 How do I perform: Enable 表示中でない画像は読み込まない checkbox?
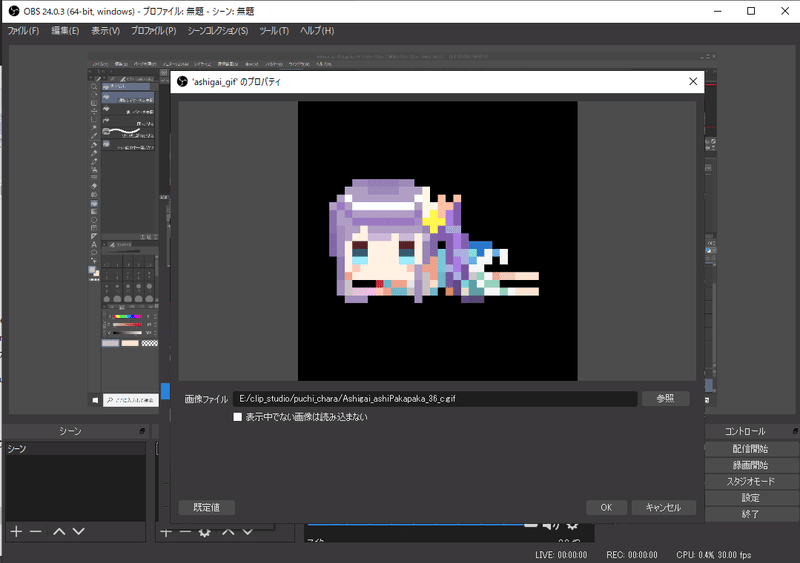pos(237,417)
